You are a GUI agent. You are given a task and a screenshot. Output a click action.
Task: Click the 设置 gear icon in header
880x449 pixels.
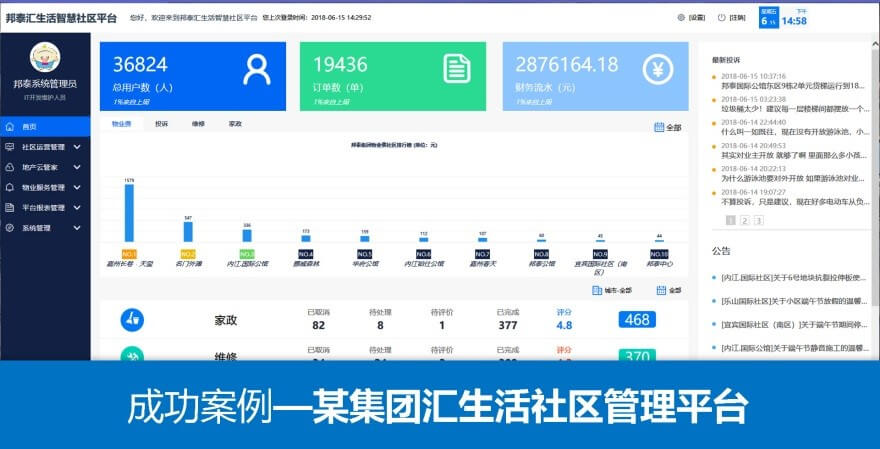coord(682,18)
